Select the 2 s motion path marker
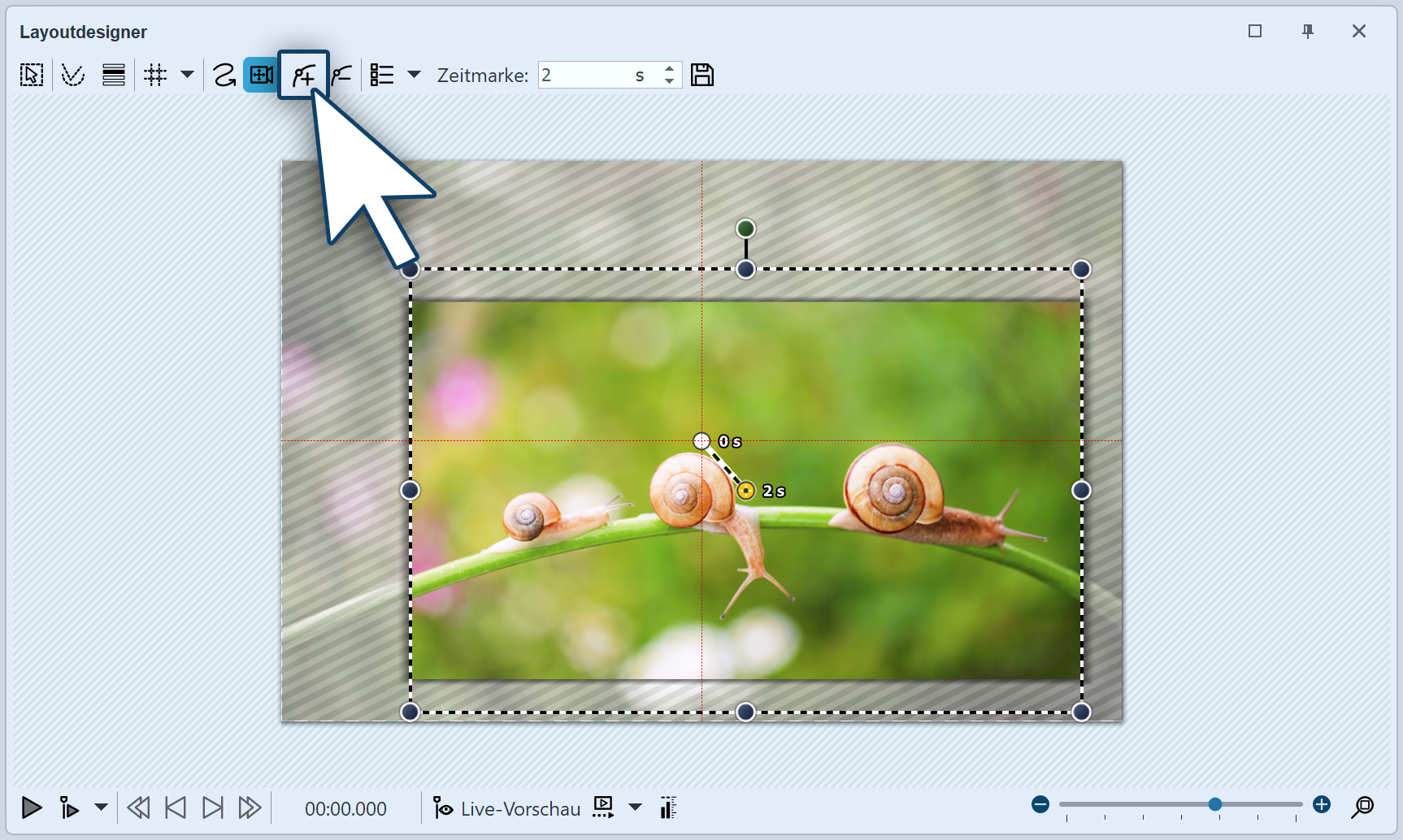This screenshot has width=1403, height=840. coord(745,491)
